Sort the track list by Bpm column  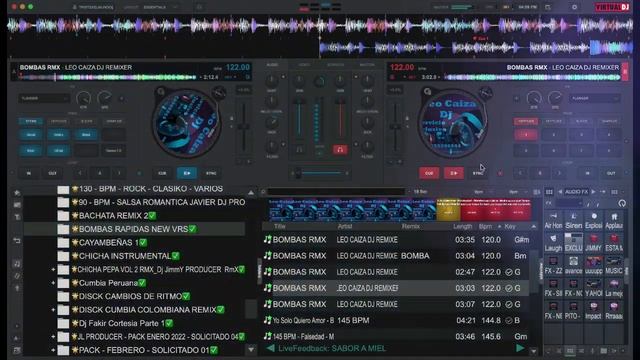(485, 226)
